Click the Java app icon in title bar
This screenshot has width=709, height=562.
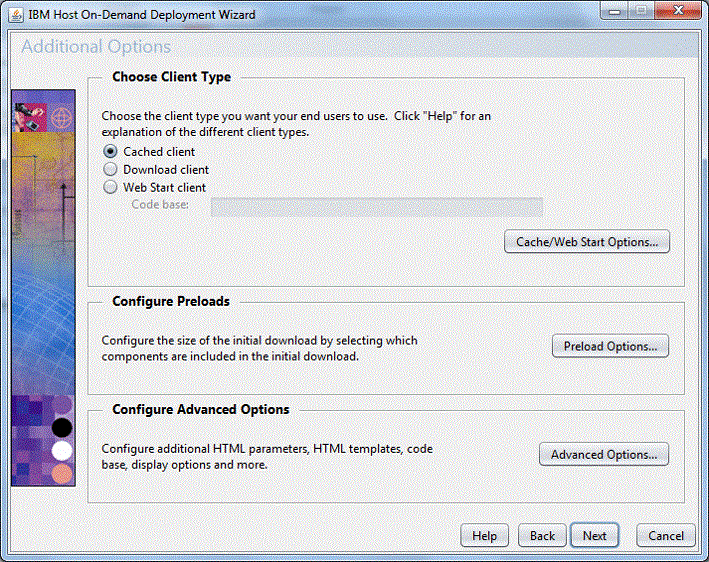click(x=14, y=15)
